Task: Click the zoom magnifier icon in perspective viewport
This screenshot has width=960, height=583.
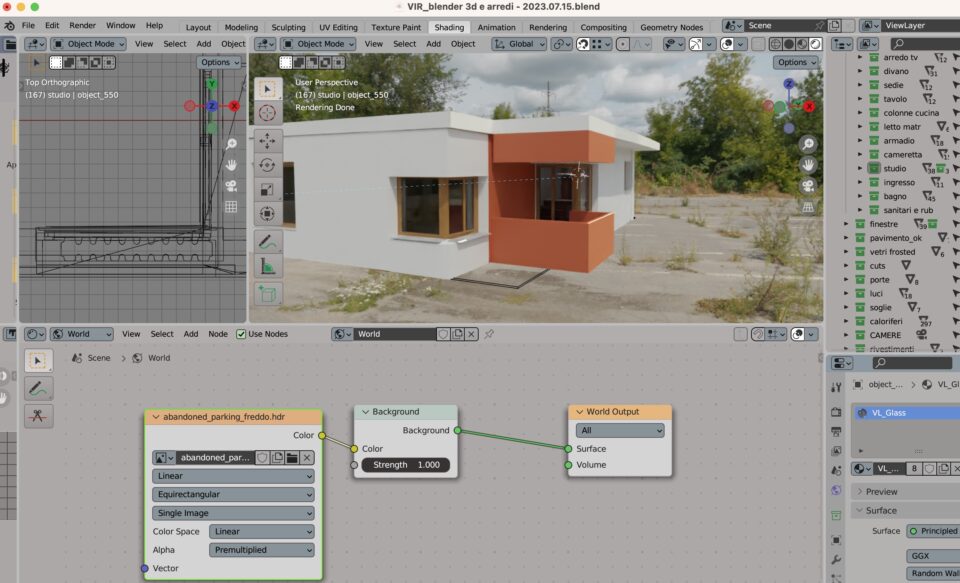Action: 808,144
